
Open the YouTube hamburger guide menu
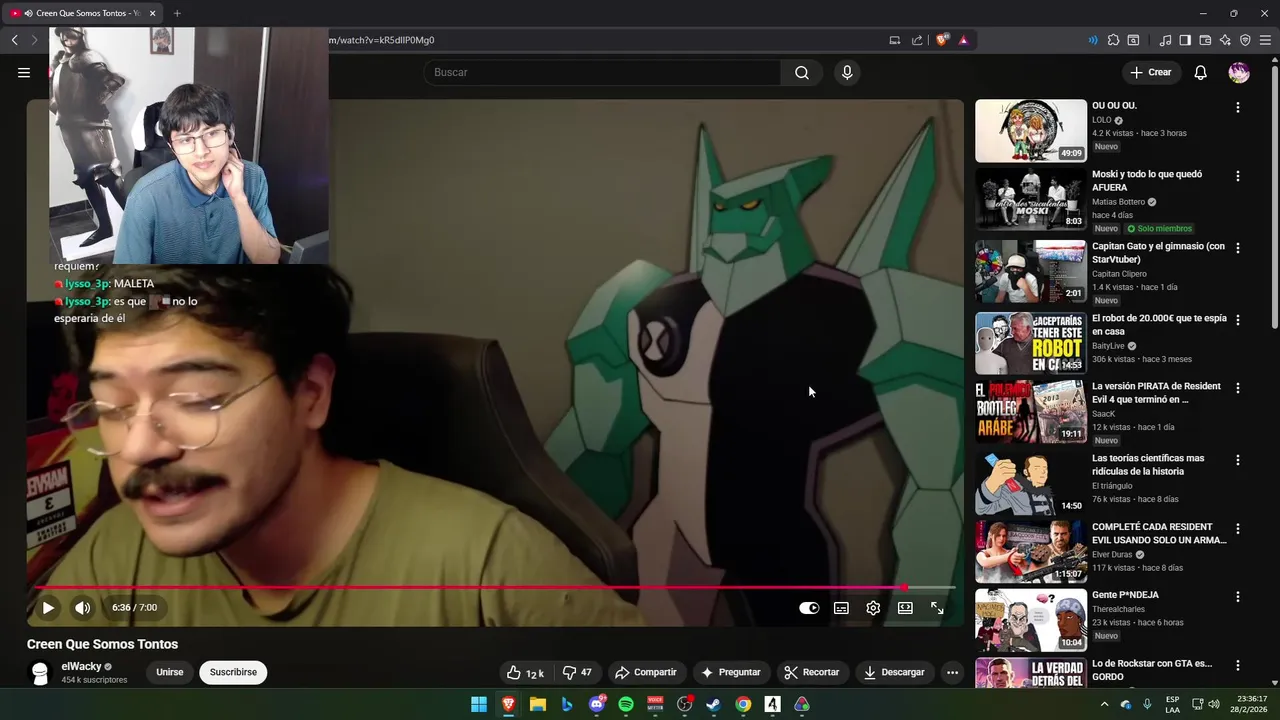pyautogui.click(x=24, y=72)
